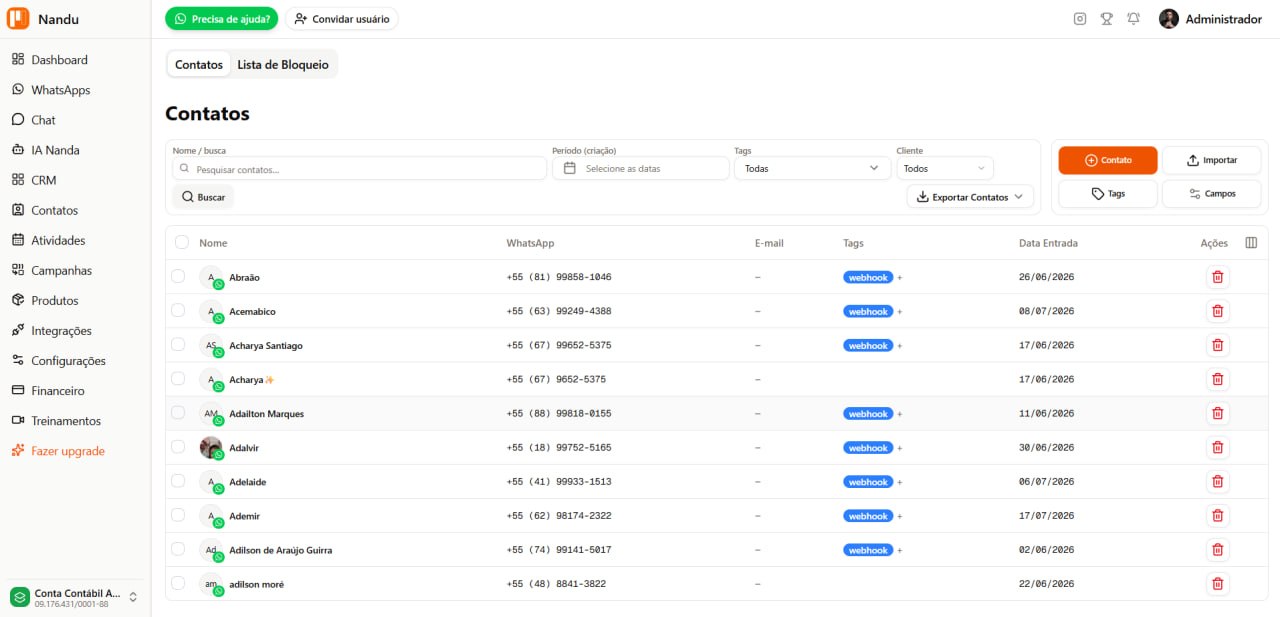Click the webhook tag on Acharya Santiago row
Screen dimensions: 1280x617
(x=868, y=345)
